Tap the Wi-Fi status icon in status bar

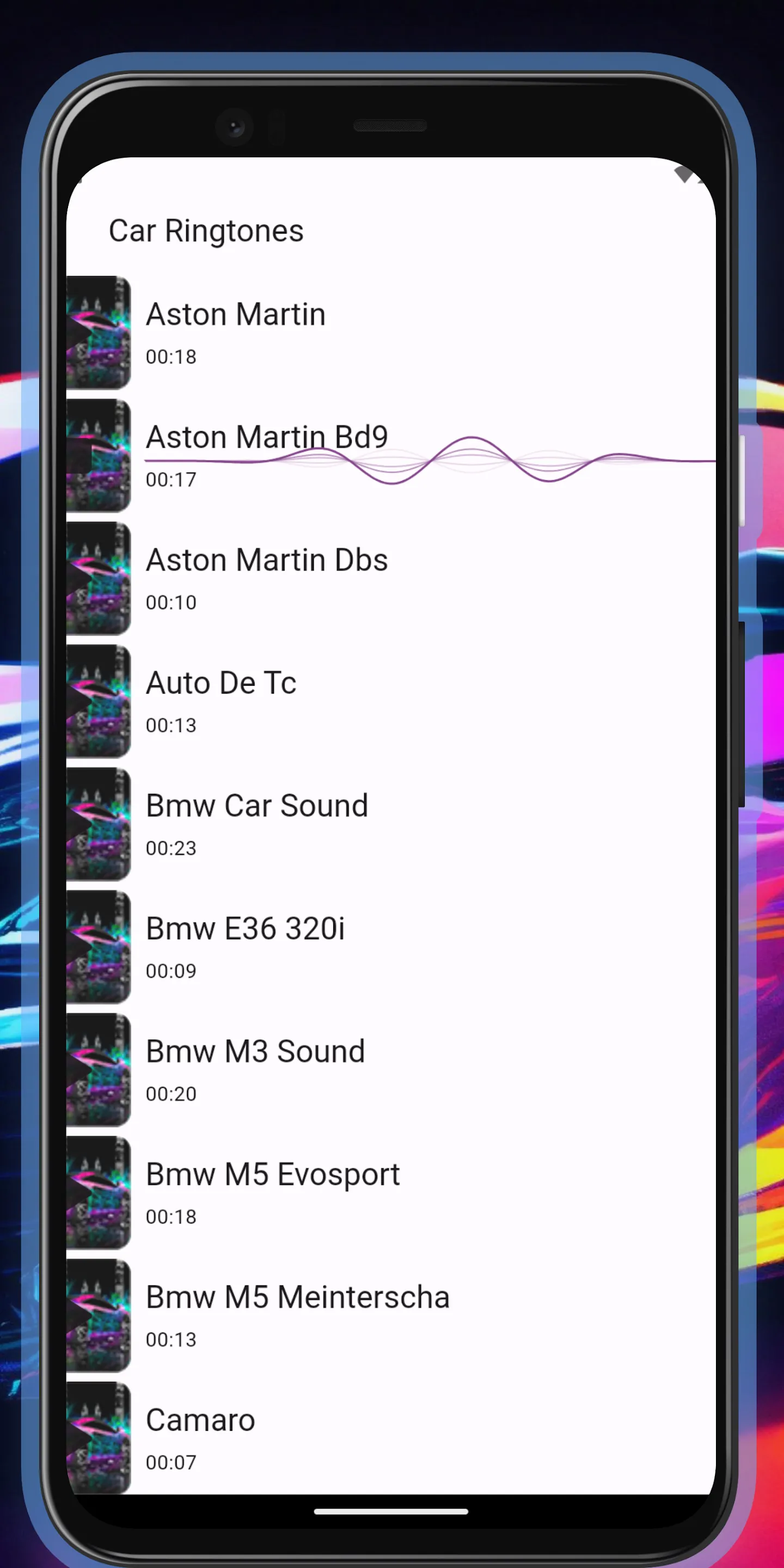[684, 174]
